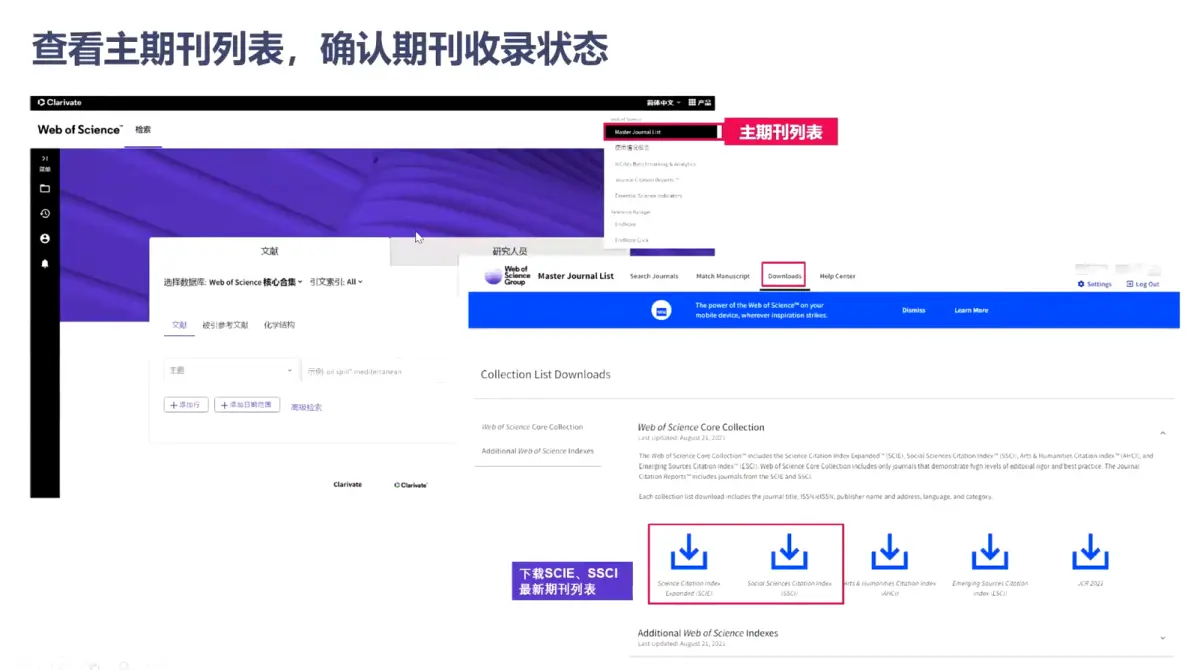The width and height of the screenshot is (1200, 670).
Task: Download the Social Sciences Citation Index list
Action: click(x=789, y=552)
